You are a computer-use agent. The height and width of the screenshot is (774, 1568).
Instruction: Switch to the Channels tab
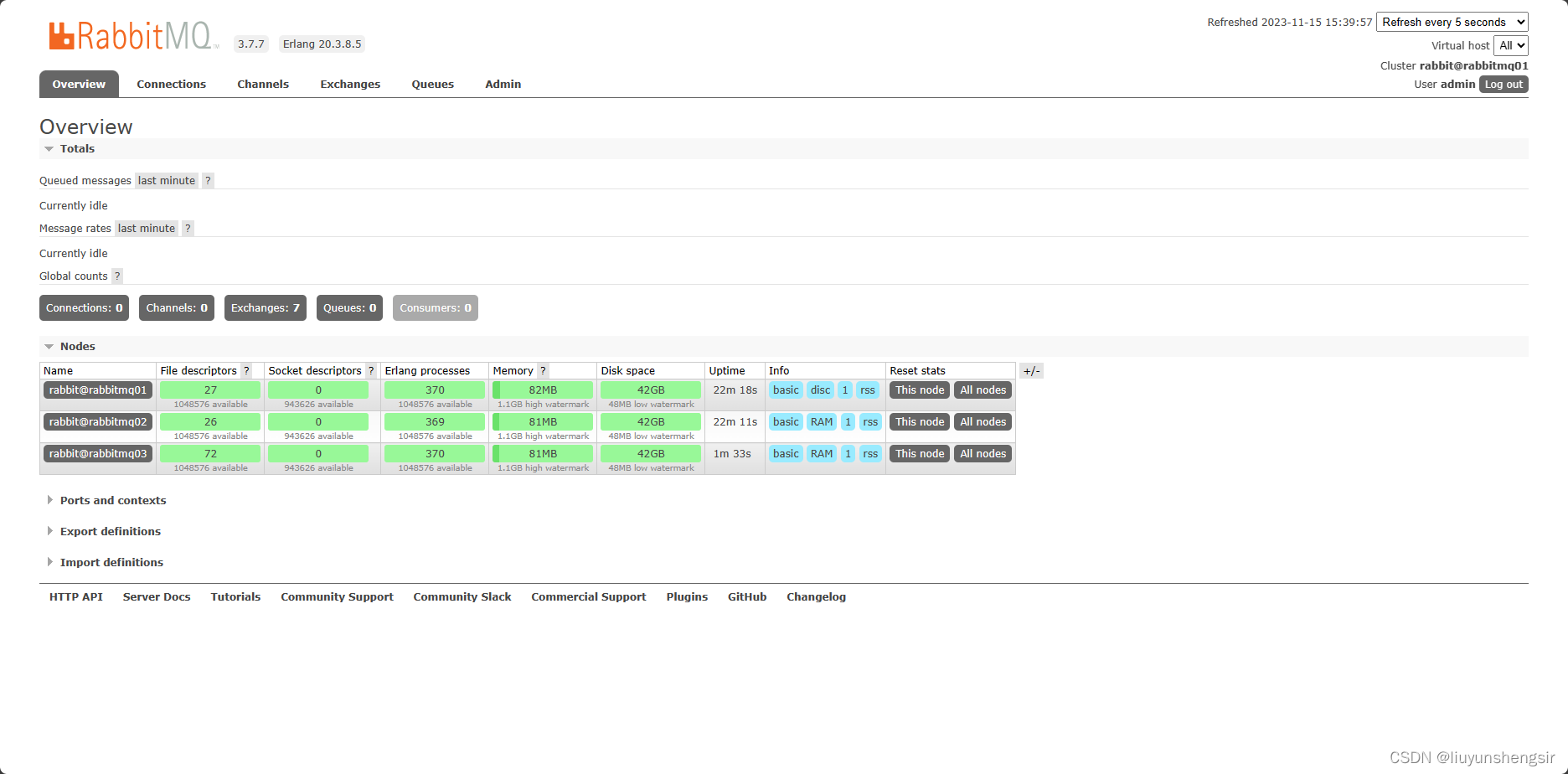263,84
